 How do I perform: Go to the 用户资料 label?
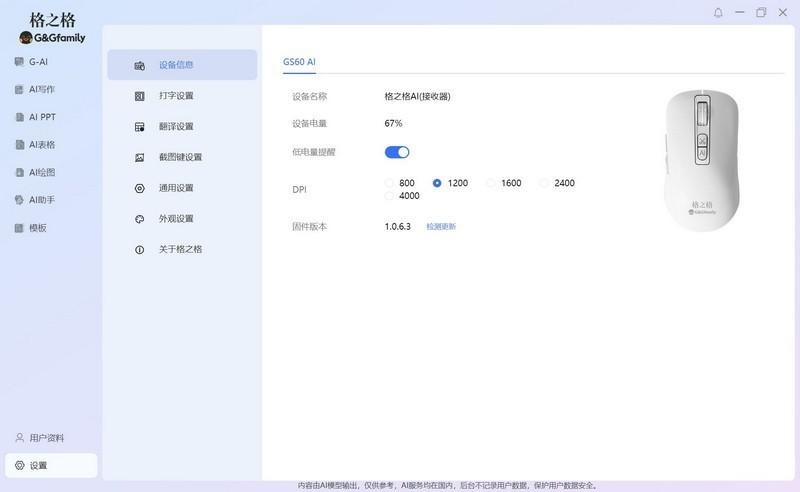click(46, 438)
